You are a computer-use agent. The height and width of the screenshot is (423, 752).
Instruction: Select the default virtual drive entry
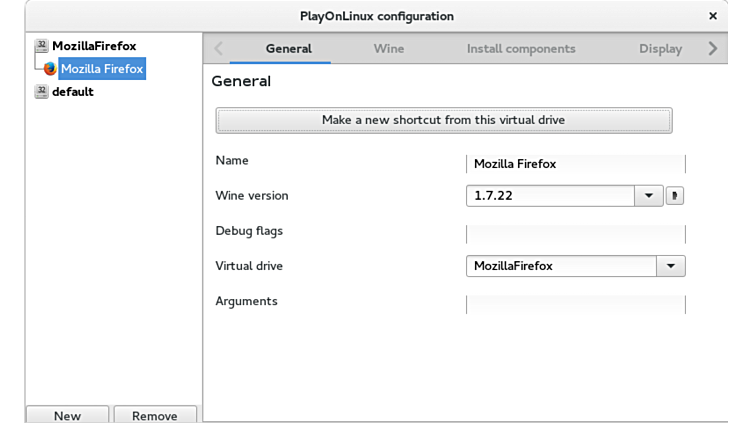pos(73,92)
